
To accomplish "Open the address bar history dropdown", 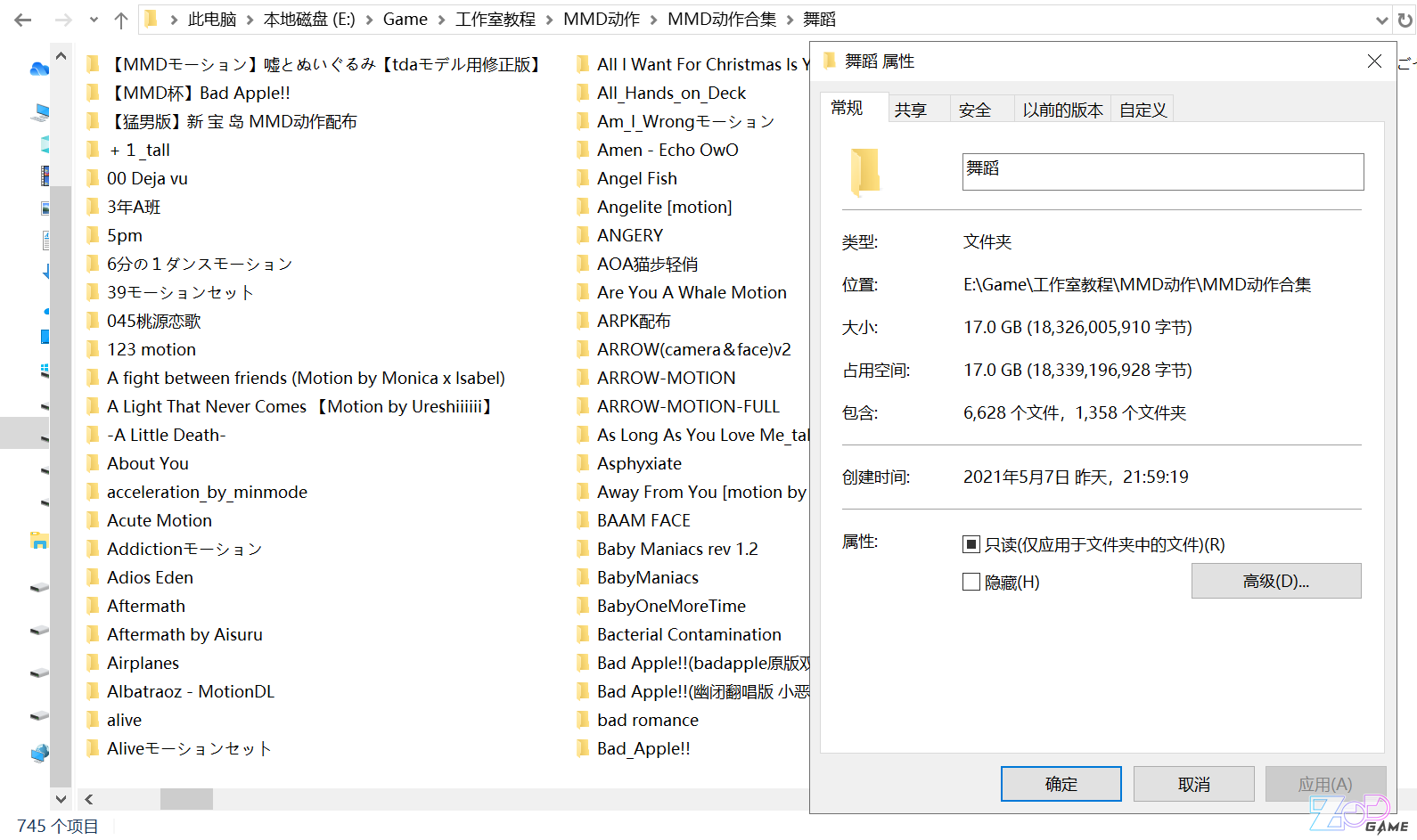I will [1381, 20].
